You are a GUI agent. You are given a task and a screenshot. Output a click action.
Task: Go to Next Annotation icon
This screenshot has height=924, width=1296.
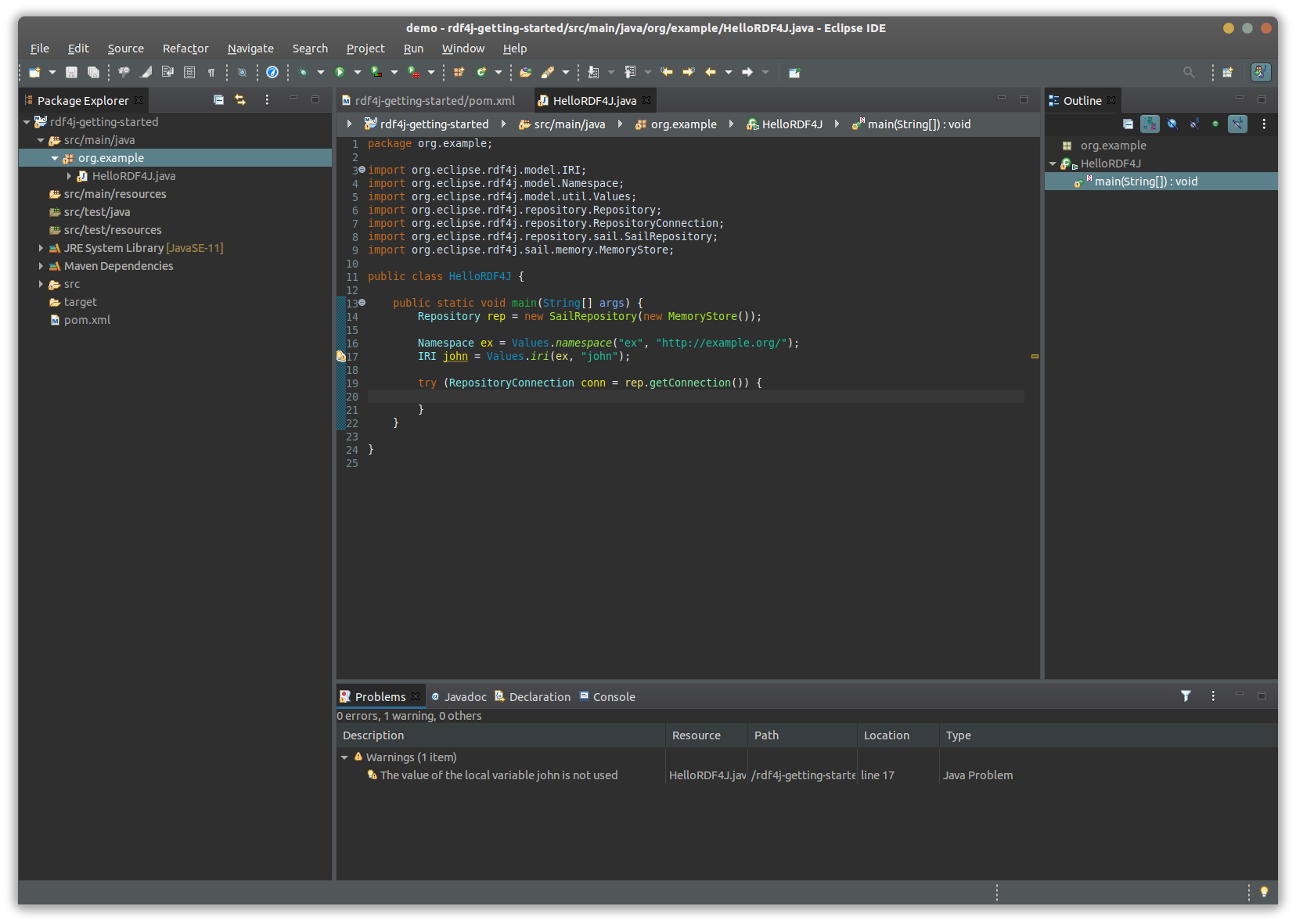point(593,73)
